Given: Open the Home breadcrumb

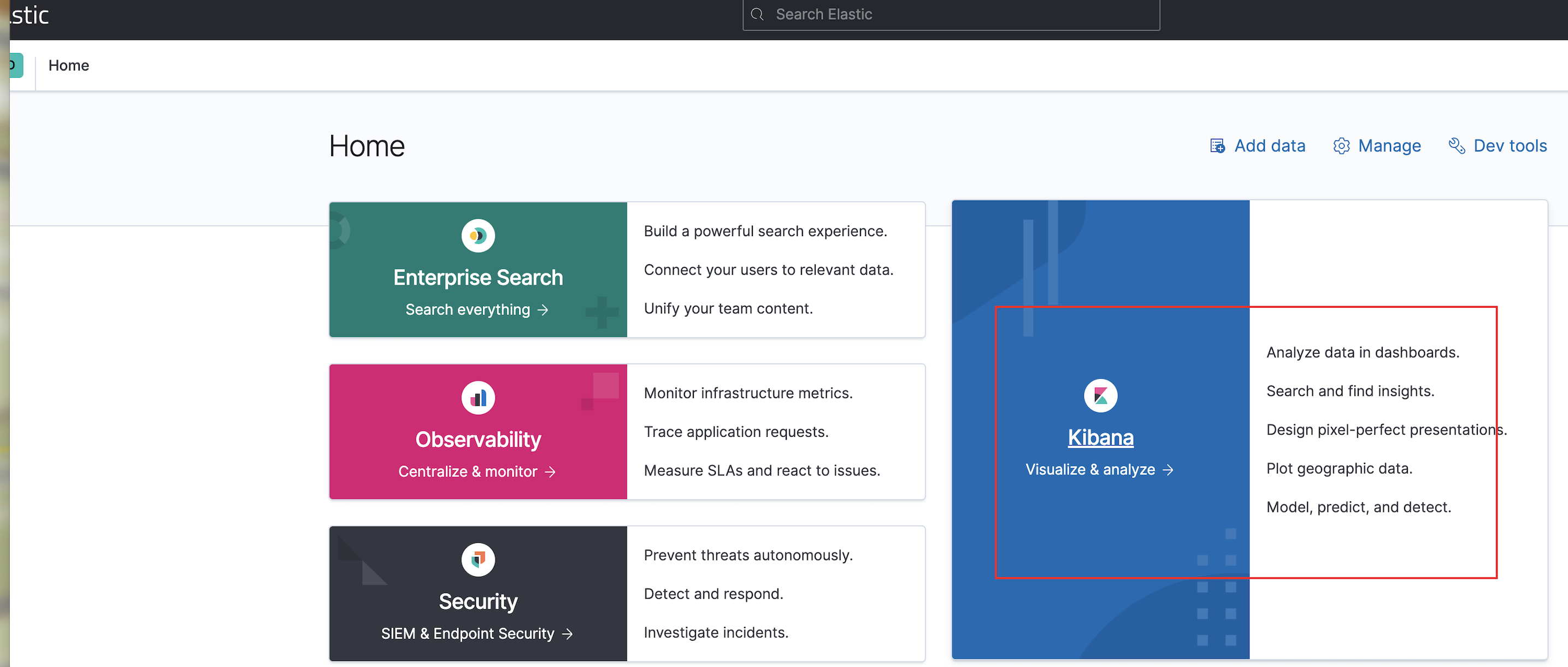Looking at the screenshot, I should [x=69, y=65].
